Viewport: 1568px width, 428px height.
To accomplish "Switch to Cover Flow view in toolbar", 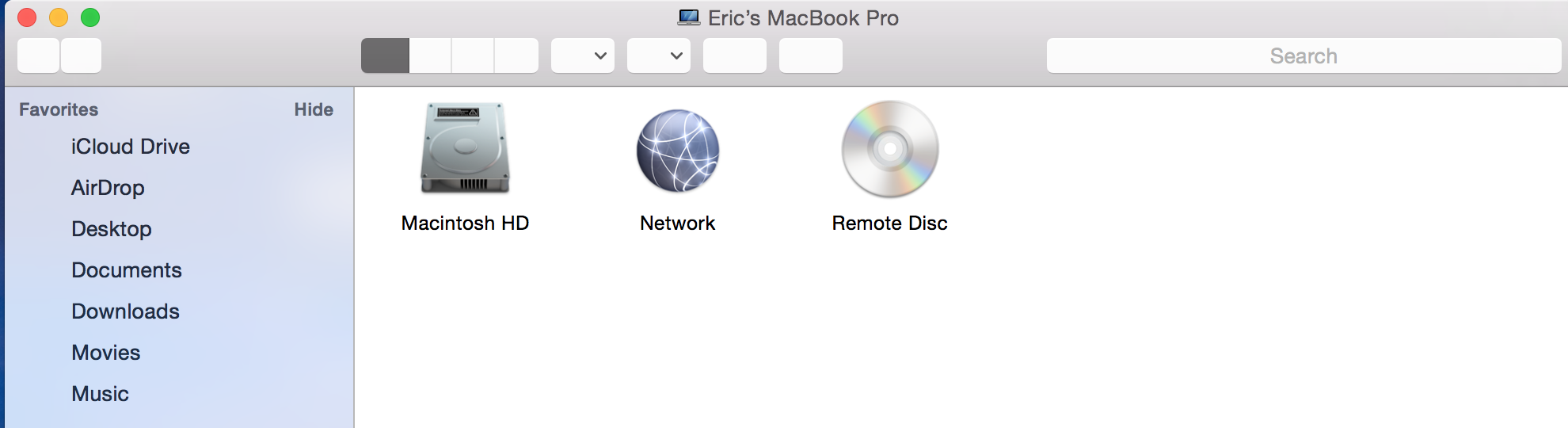I will [516, 55].
